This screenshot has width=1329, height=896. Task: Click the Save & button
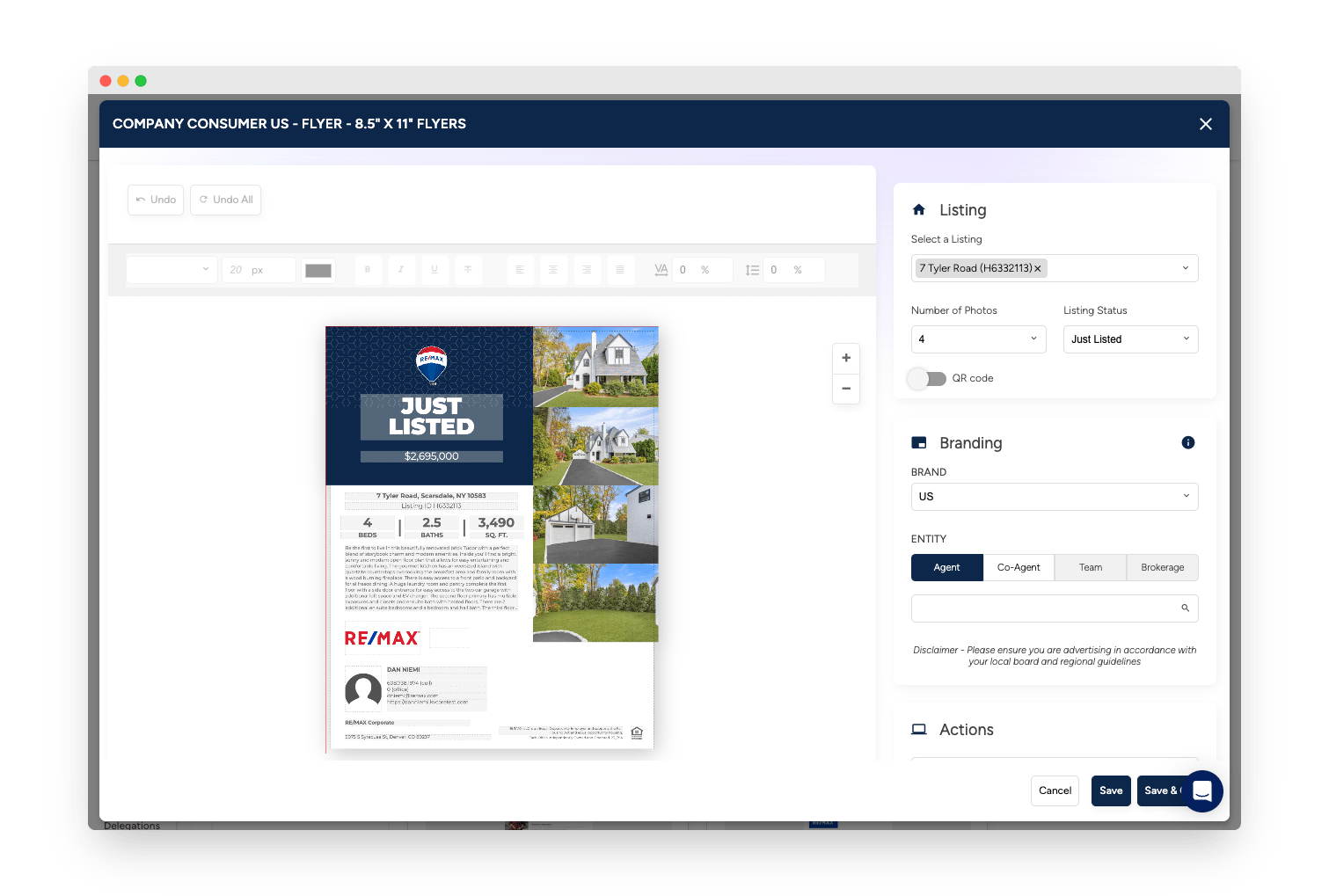tap(1161, 791)
